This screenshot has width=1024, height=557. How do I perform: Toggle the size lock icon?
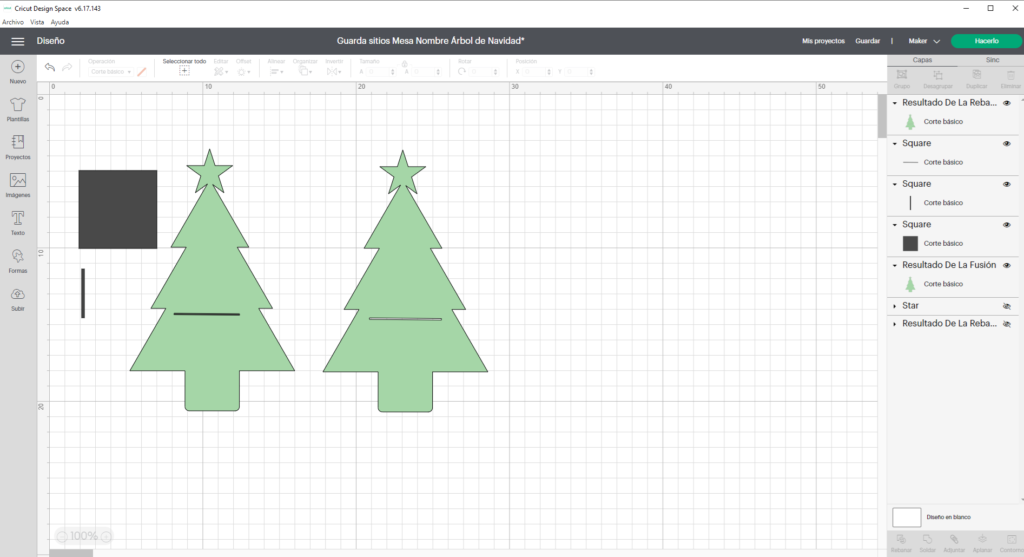pos(404,64)
